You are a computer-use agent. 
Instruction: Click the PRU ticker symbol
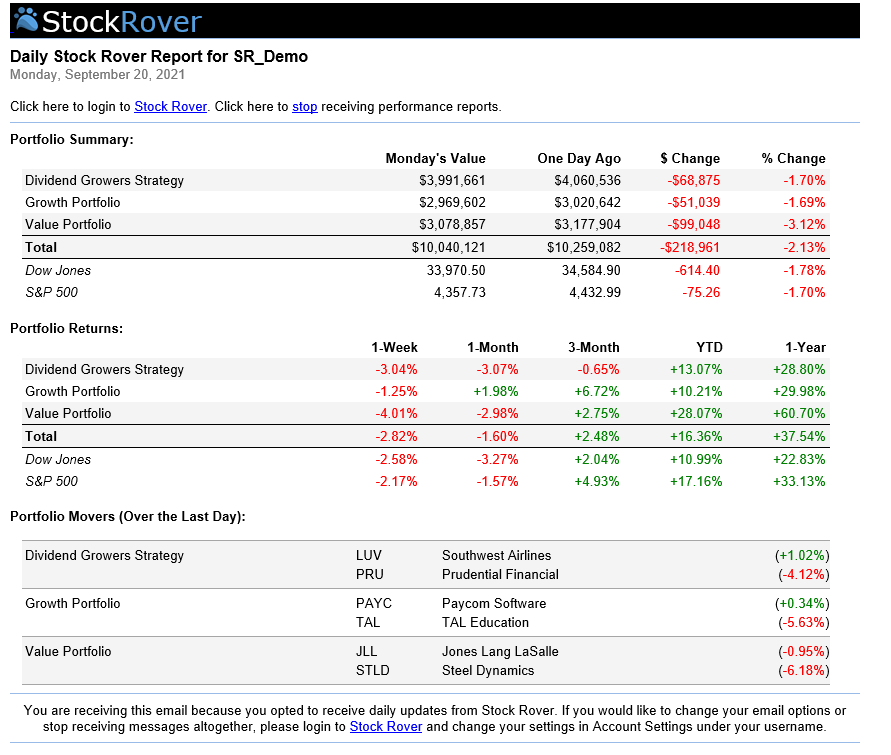[369, 574]
